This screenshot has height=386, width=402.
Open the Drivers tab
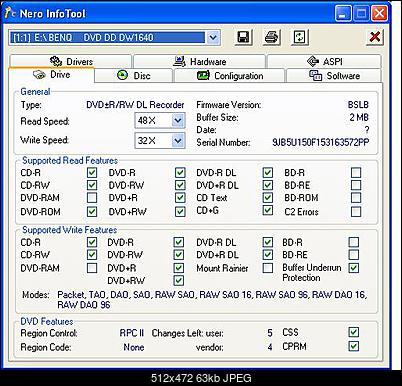click(x=70, y=61)
